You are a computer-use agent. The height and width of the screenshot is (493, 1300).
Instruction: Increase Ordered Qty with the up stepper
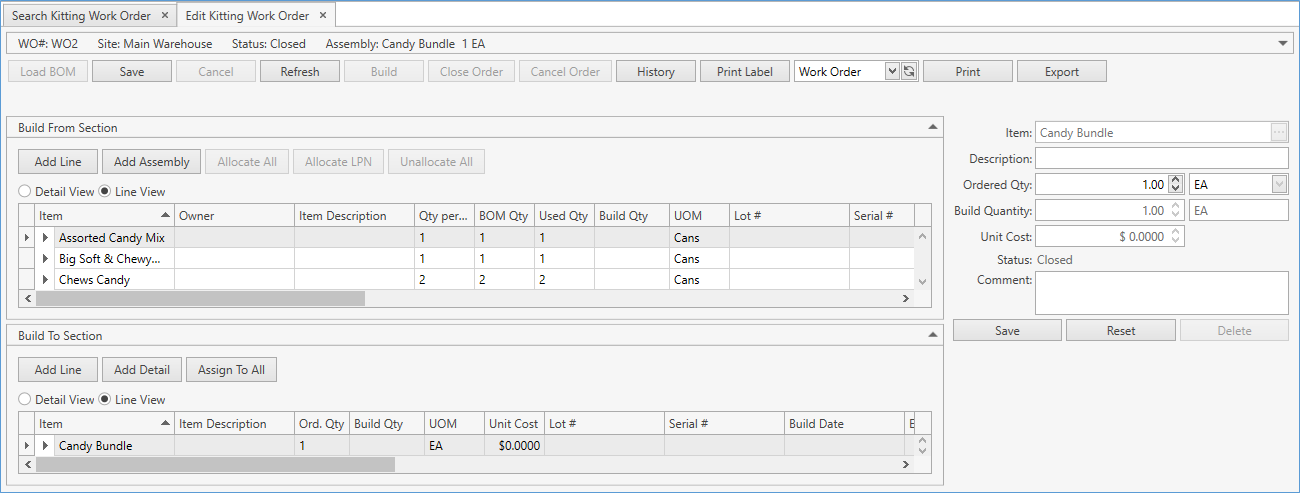[1176, 180]
